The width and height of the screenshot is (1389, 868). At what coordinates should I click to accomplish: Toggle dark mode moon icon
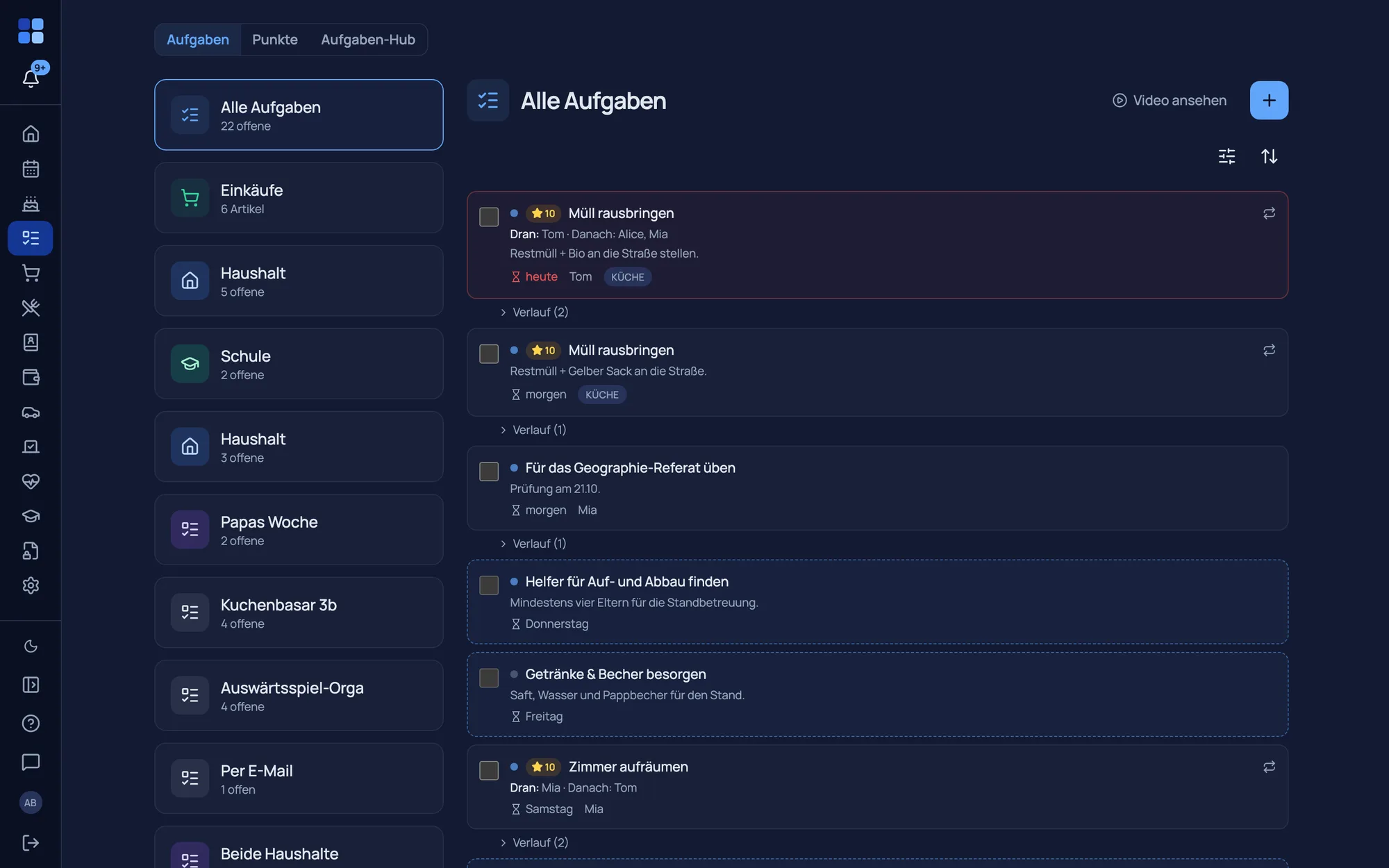point(31,646)
